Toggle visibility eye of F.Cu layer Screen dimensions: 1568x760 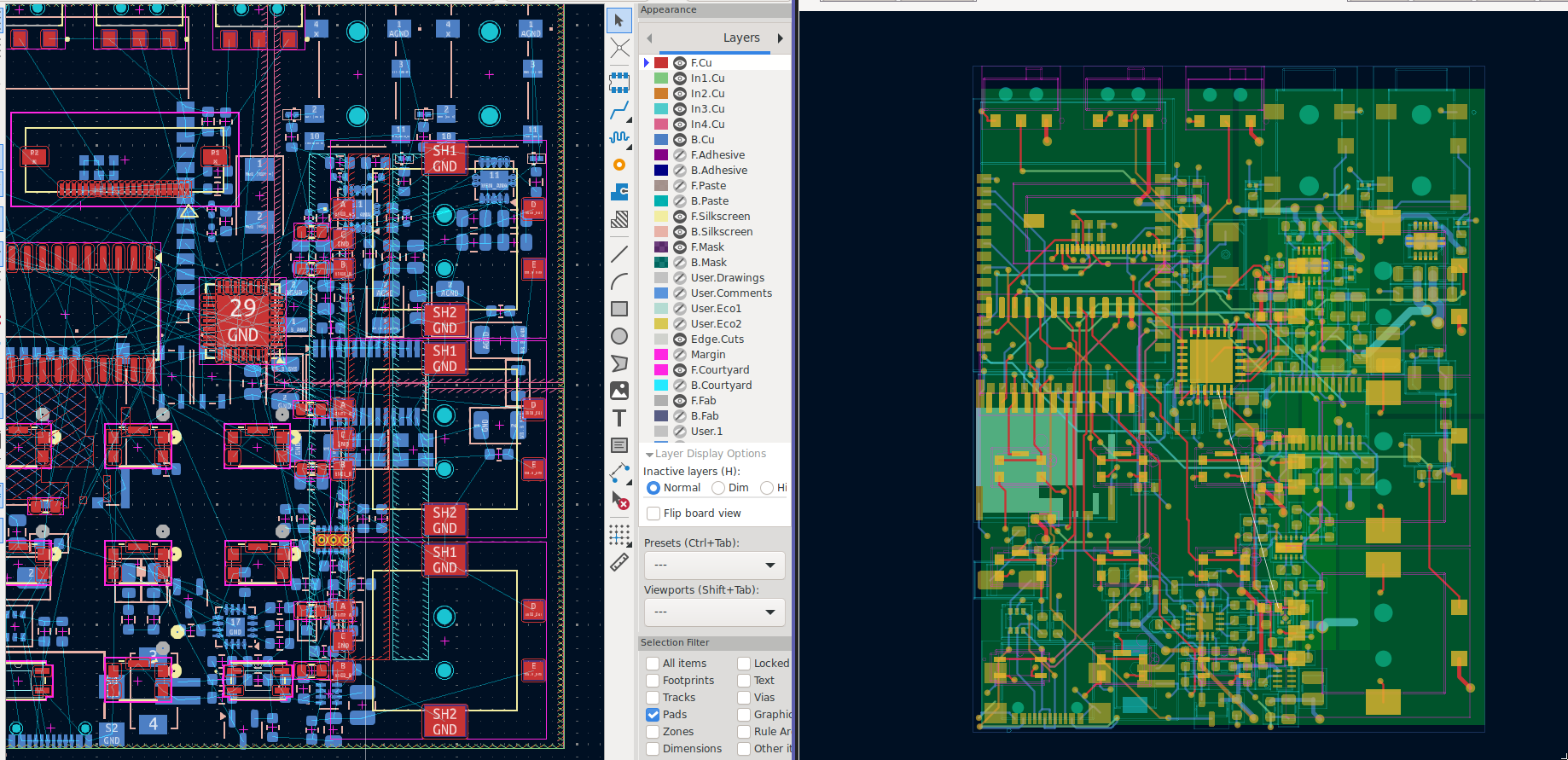680,63
